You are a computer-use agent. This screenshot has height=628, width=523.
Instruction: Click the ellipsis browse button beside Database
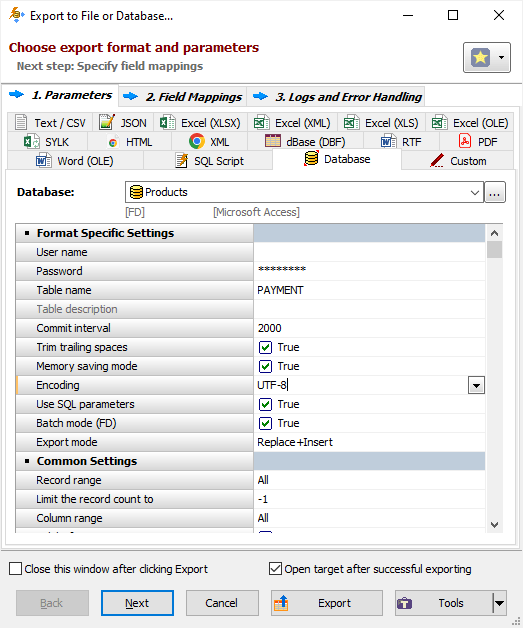pyautogui.click(x=495, y=192)
